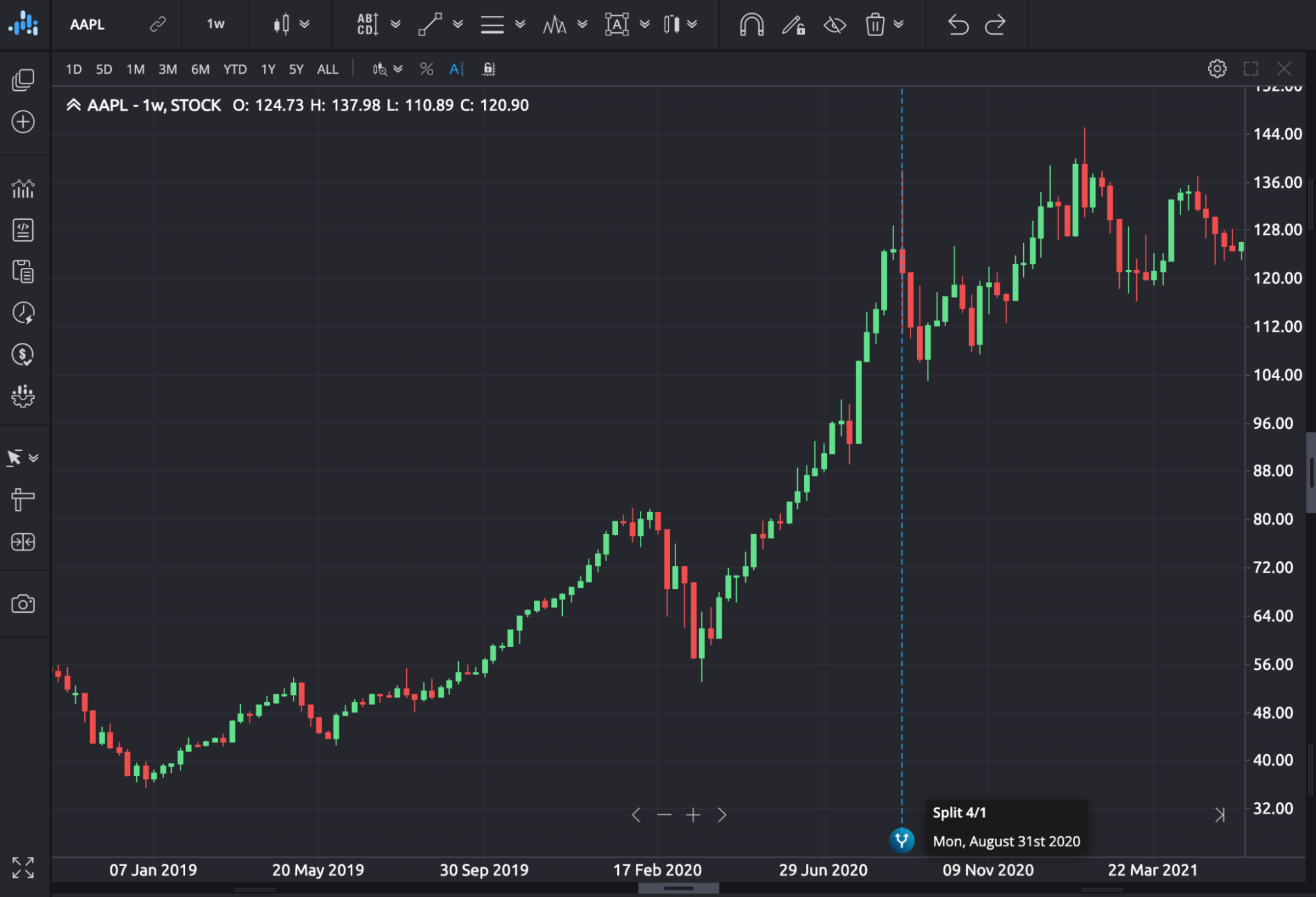The height and width of the screenshot is (897, 1316).
Task: Take a chart snapshot camera icon
Action: pos(23,604)
